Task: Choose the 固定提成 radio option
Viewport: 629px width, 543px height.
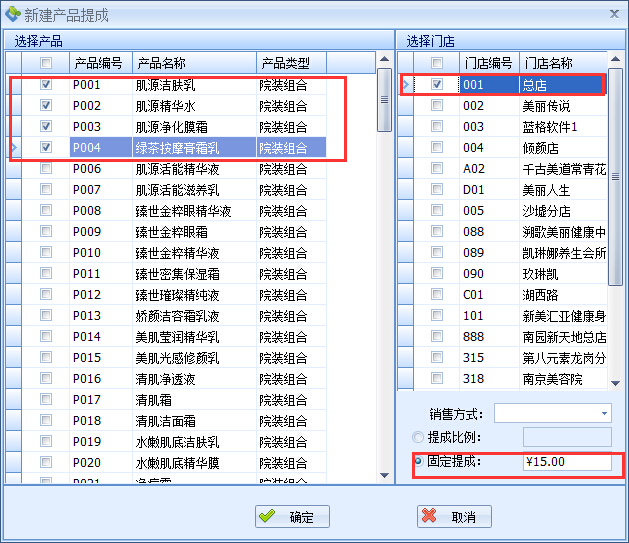Action: [x=417, y=462]
